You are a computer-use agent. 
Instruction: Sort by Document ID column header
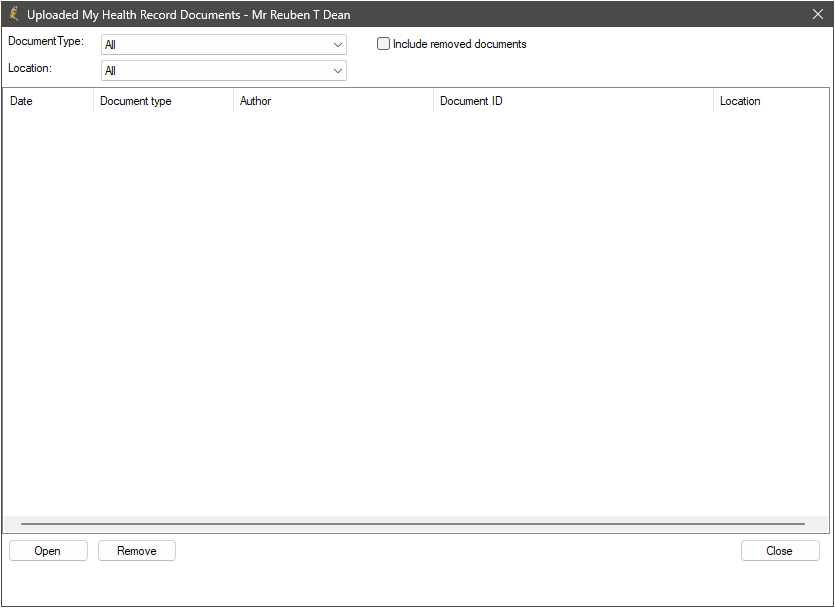574,101
